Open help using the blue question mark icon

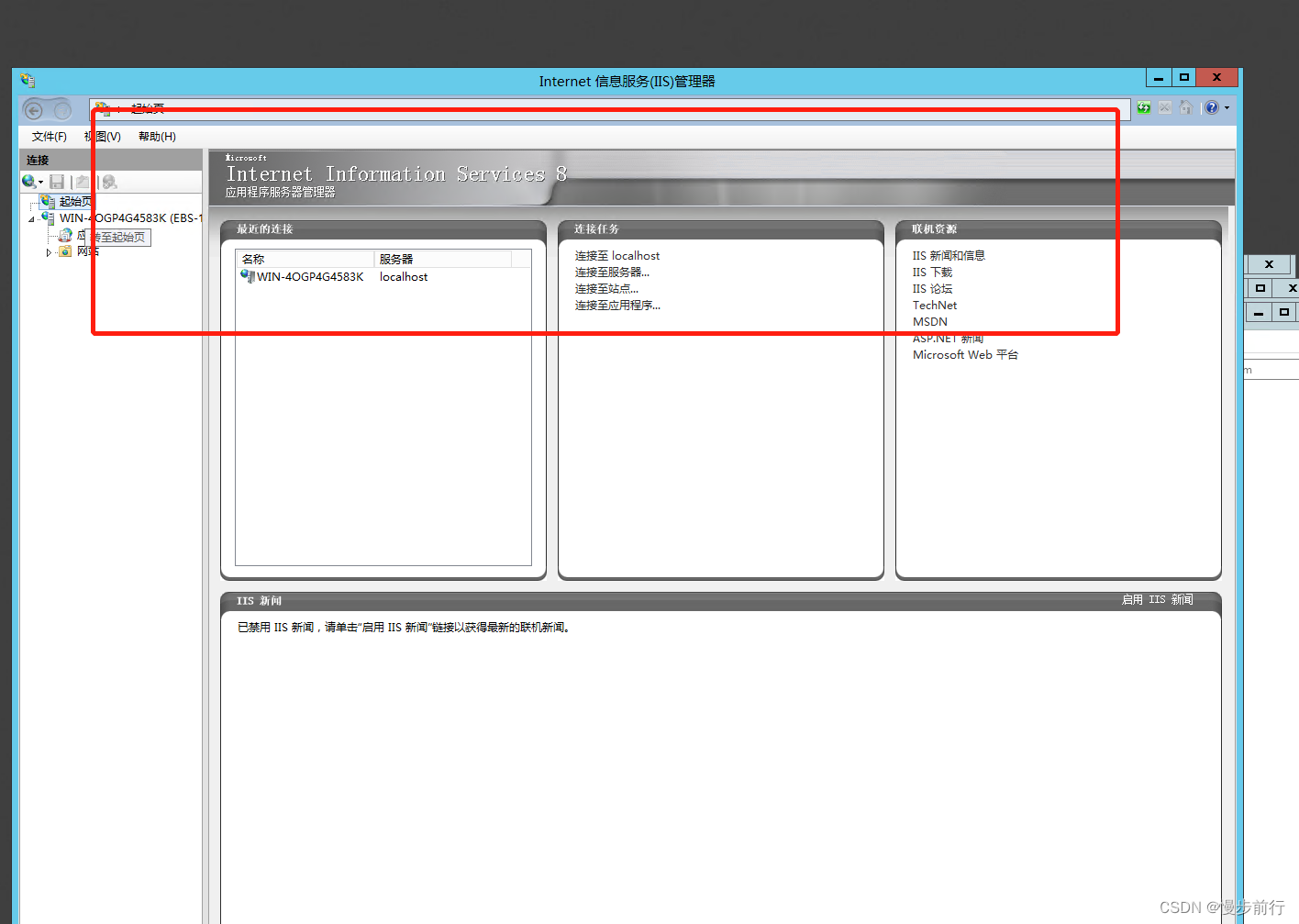1211,107
